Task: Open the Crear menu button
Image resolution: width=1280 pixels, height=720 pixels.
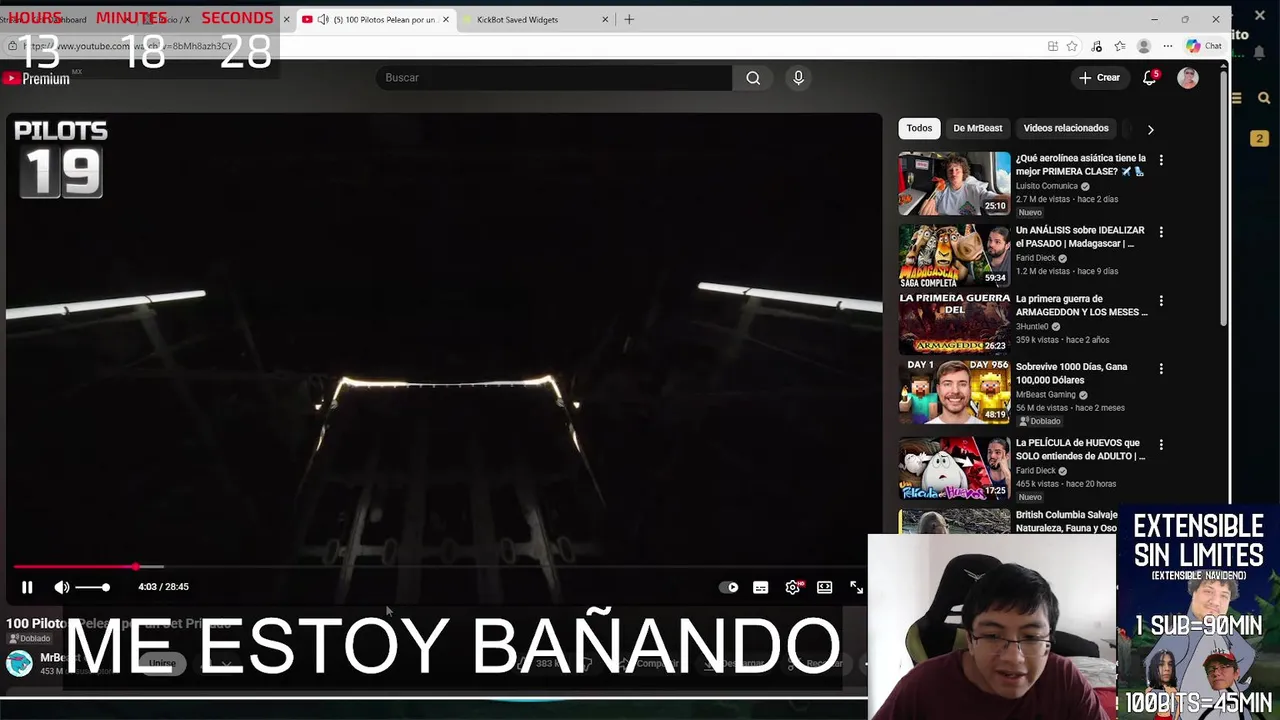Action: point(1100,78)
